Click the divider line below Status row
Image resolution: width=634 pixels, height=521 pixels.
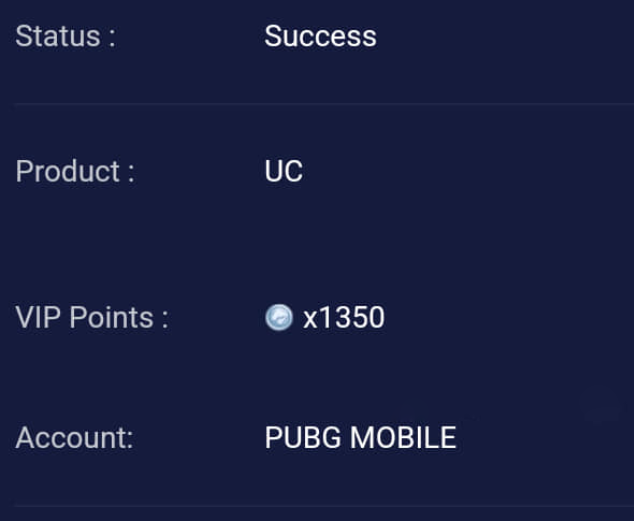click(x=323, y=104)
